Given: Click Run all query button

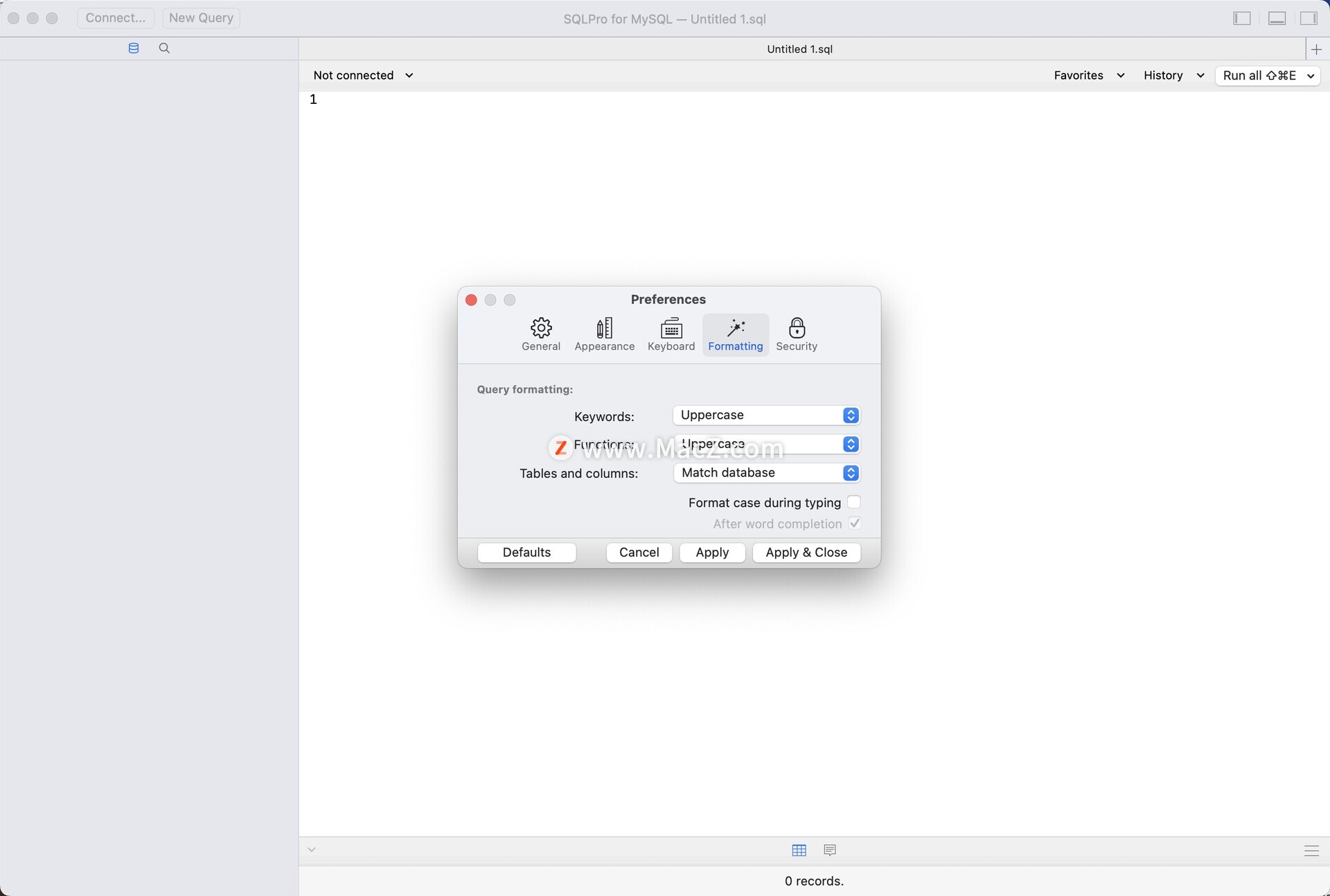Looking at the screenshot, I should tap(1259, 75).
